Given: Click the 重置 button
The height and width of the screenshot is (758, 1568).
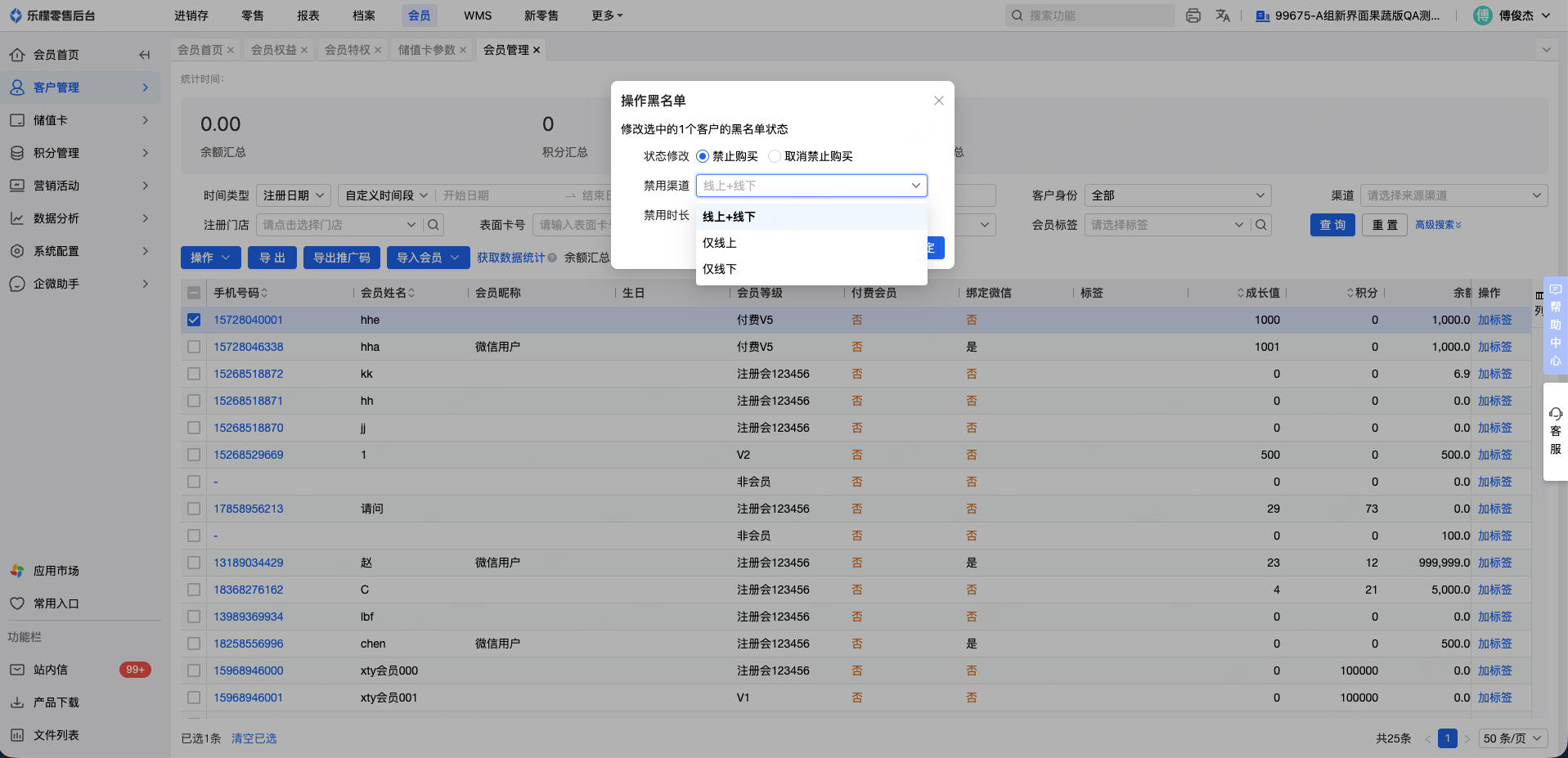Looking at the screenshot, I should [x=1385, y=225].
